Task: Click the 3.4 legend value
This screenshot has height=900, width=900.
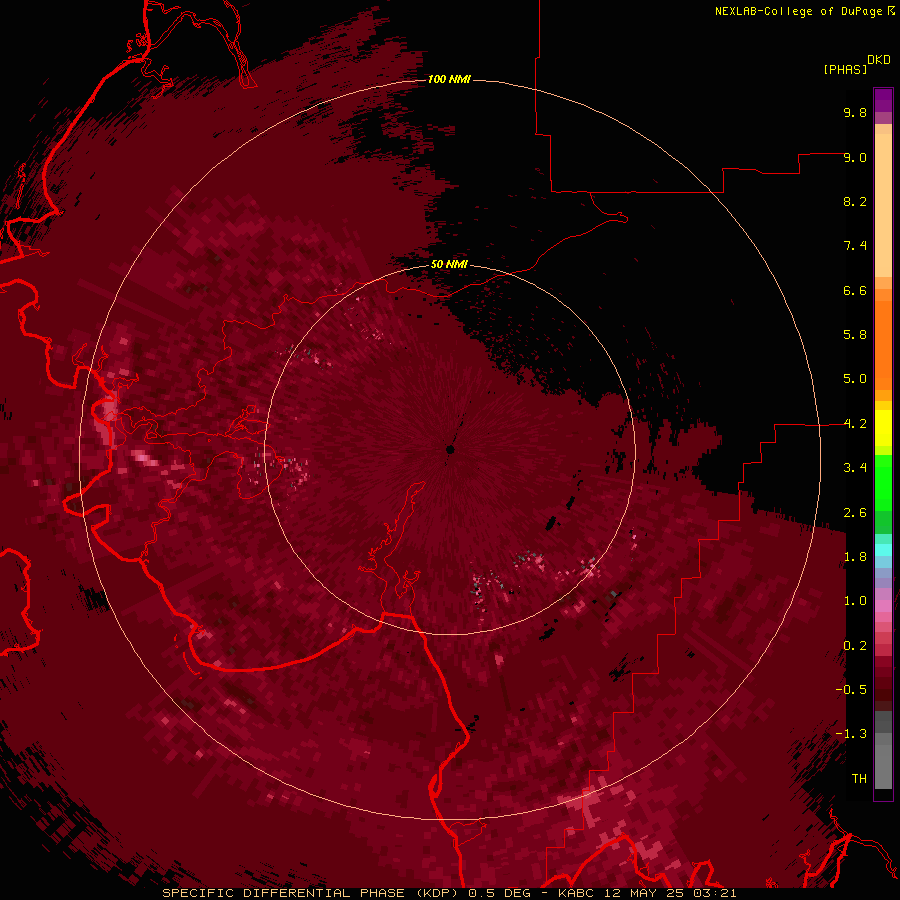Action: point(855,468)
